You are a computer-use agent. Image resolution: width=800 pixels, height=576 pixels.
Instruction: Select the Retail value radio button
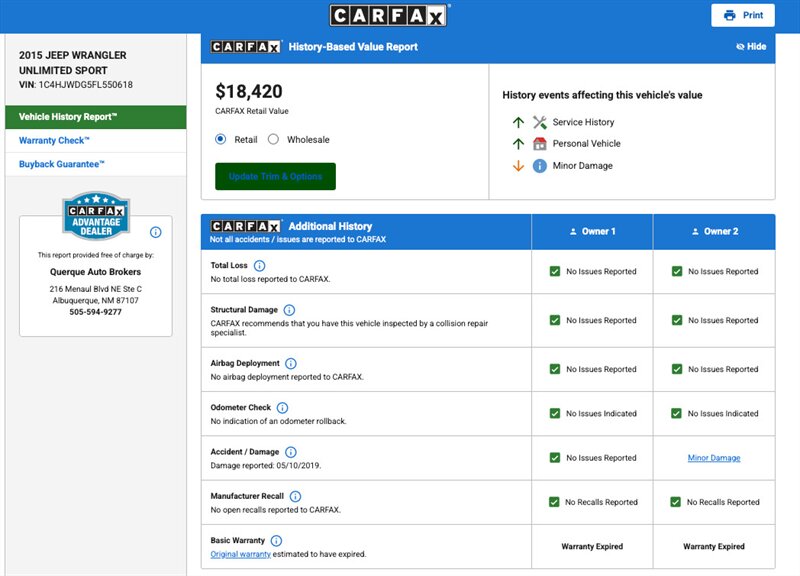coord(221,140)
